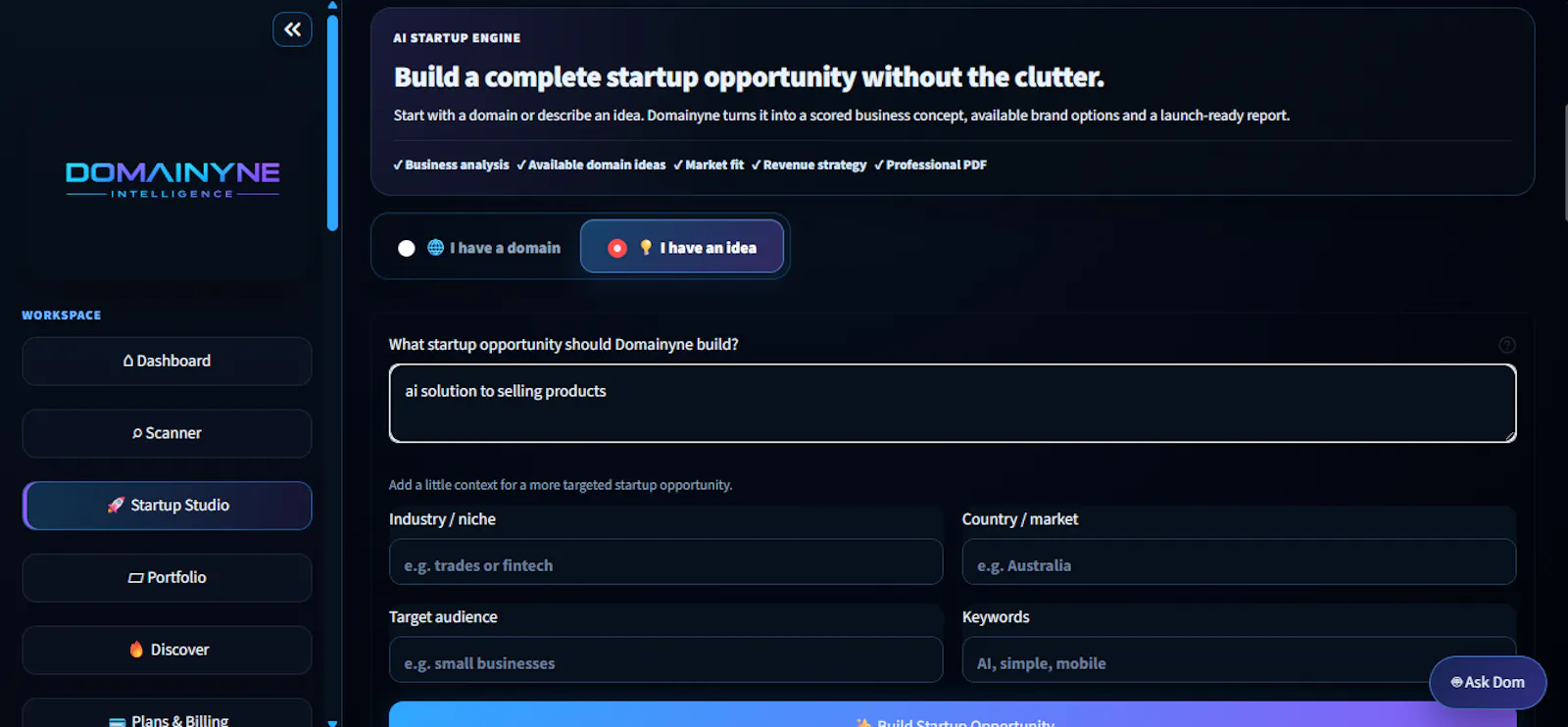Click the 'Business analysis' feature text
1568x727 pixels.
pos(457,165)
